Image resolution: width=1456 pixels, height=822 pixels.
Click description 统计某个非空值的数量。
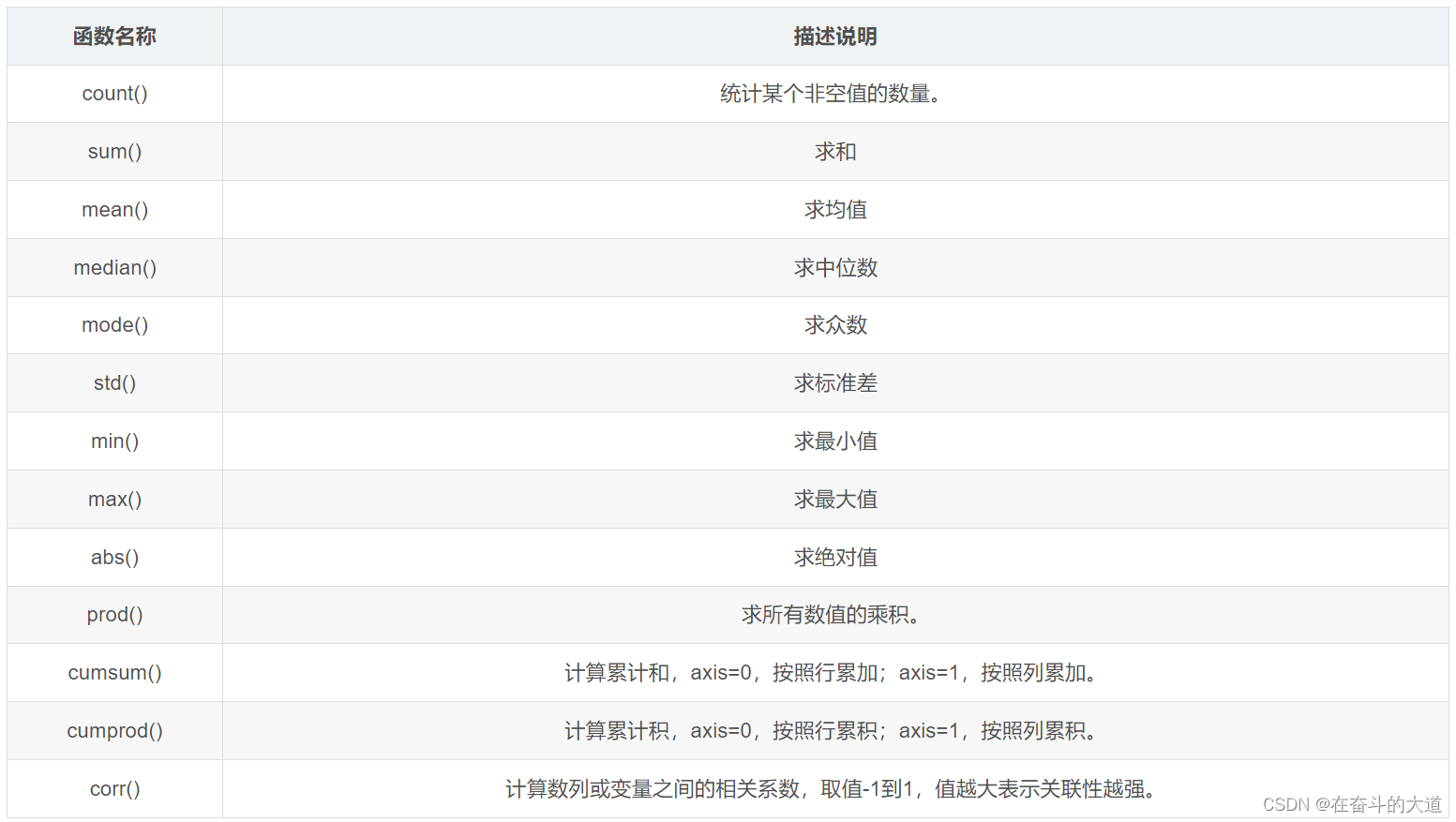pyautogui.click(x=835, y=94)
